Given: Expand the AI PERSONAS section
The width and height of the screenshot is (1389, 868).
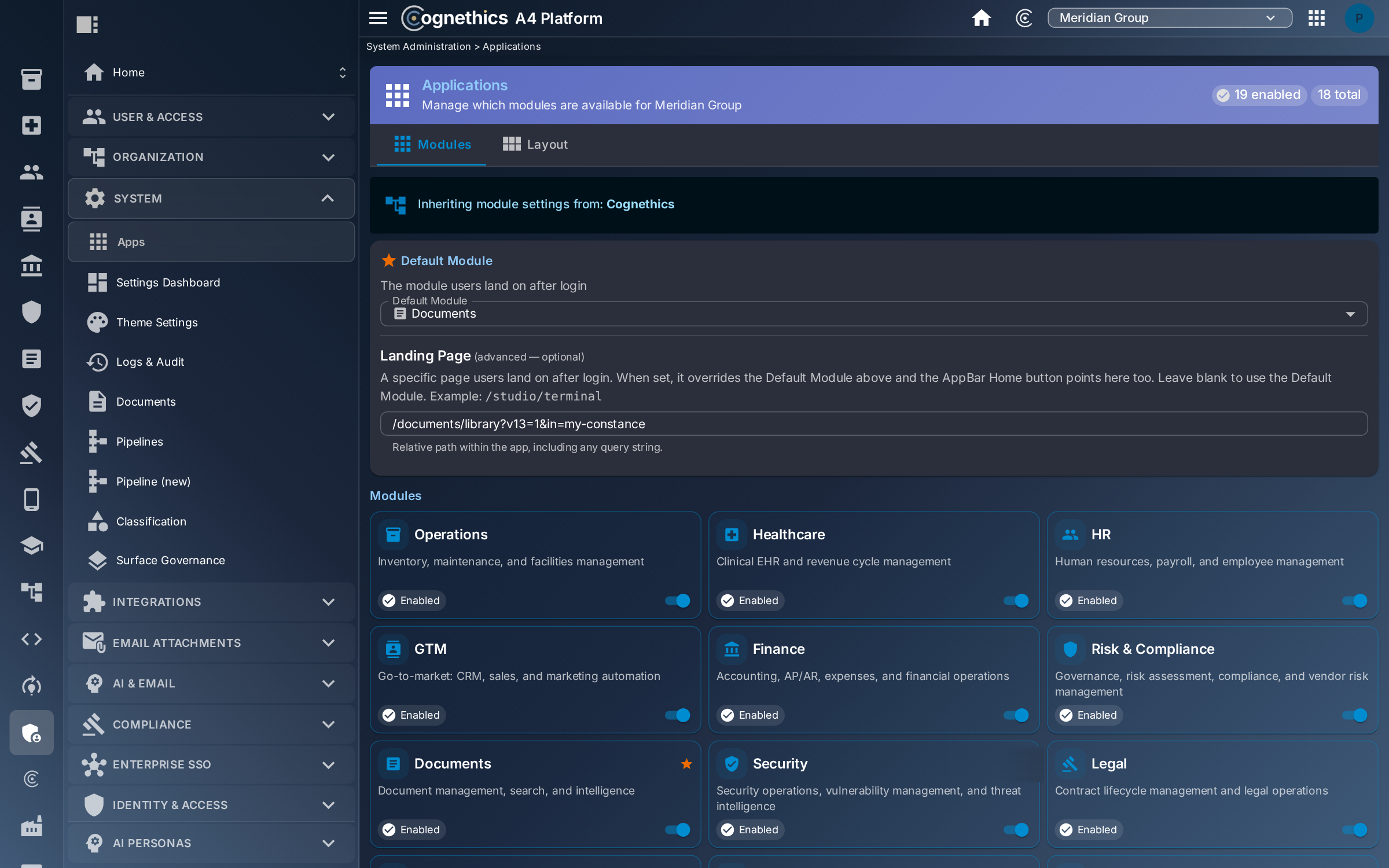Looking at the screenshot, I should click(x=211, y=843).
